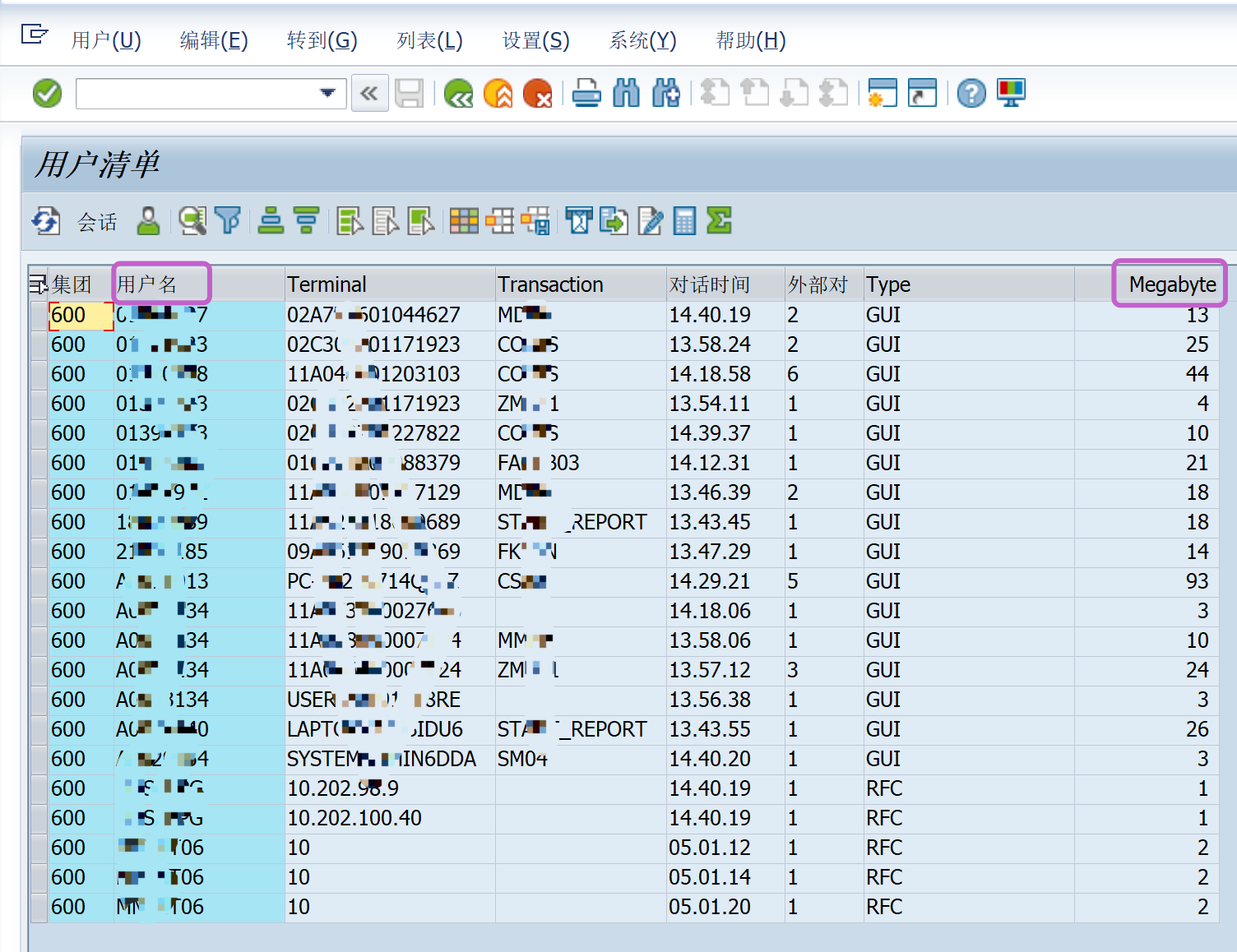The height and width of the screenshot is (952, 1237).
Task: Select row via selector left of time 14.40.20
Action: coord(39,759)
